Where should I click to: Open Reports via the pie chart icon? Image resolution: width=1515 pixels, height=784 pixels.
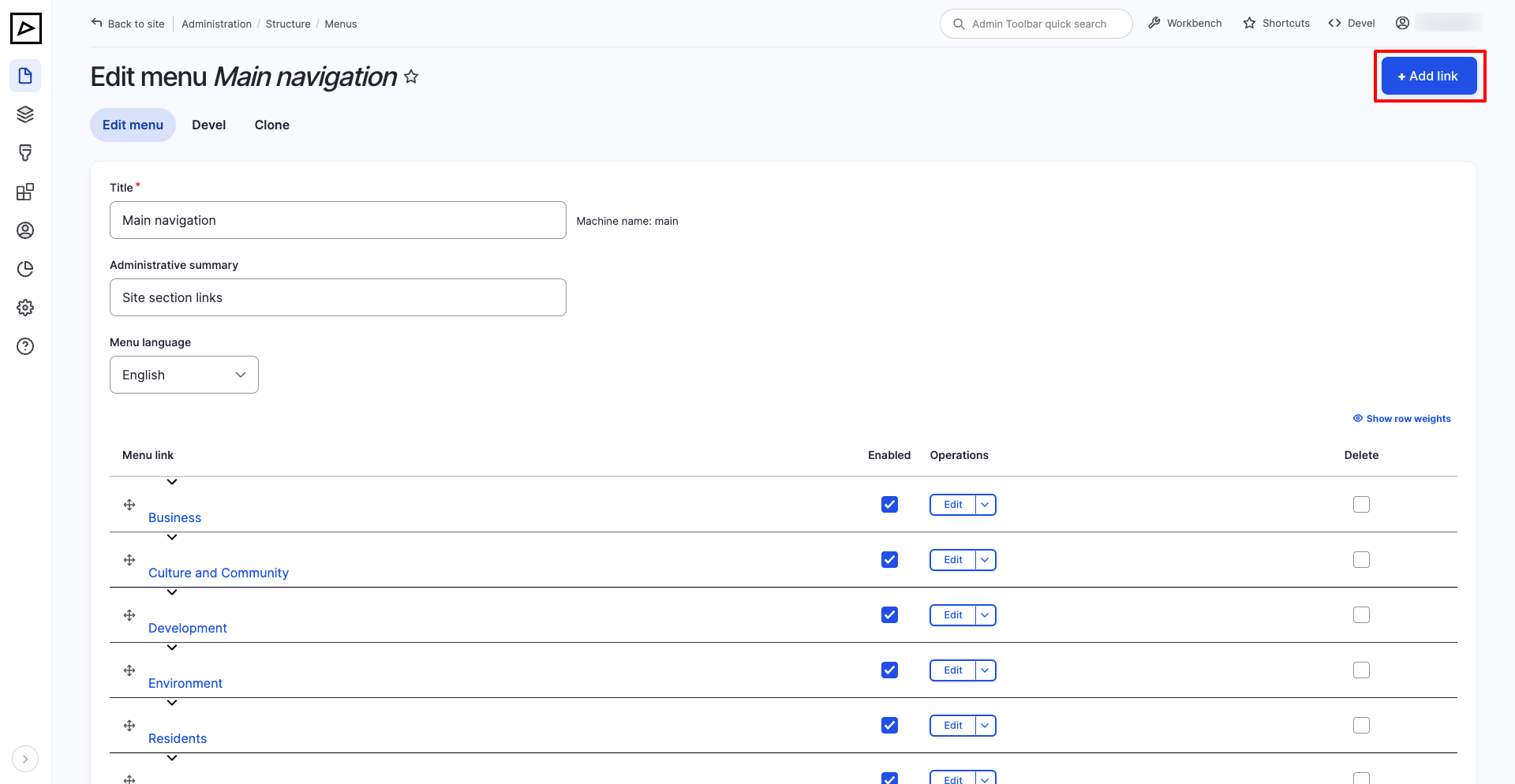point(25,269)
